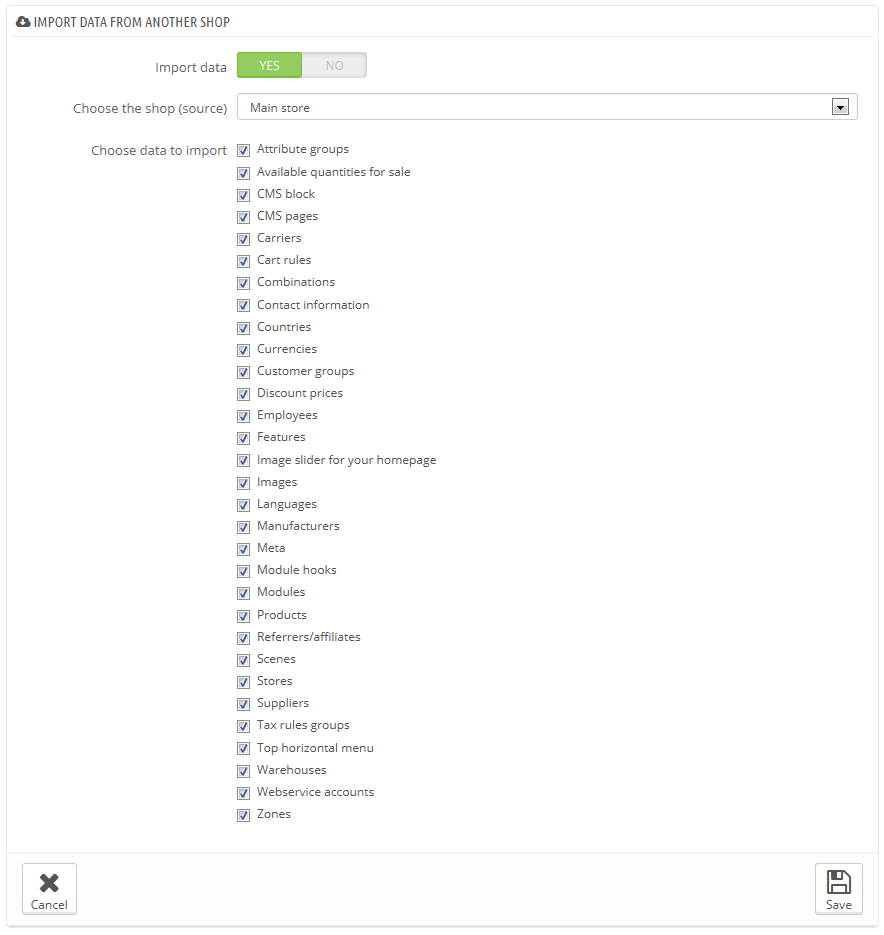Uncheck the Currencies checkbox
884x935 pixels.
pyautogui.click(x=243, y=350)
